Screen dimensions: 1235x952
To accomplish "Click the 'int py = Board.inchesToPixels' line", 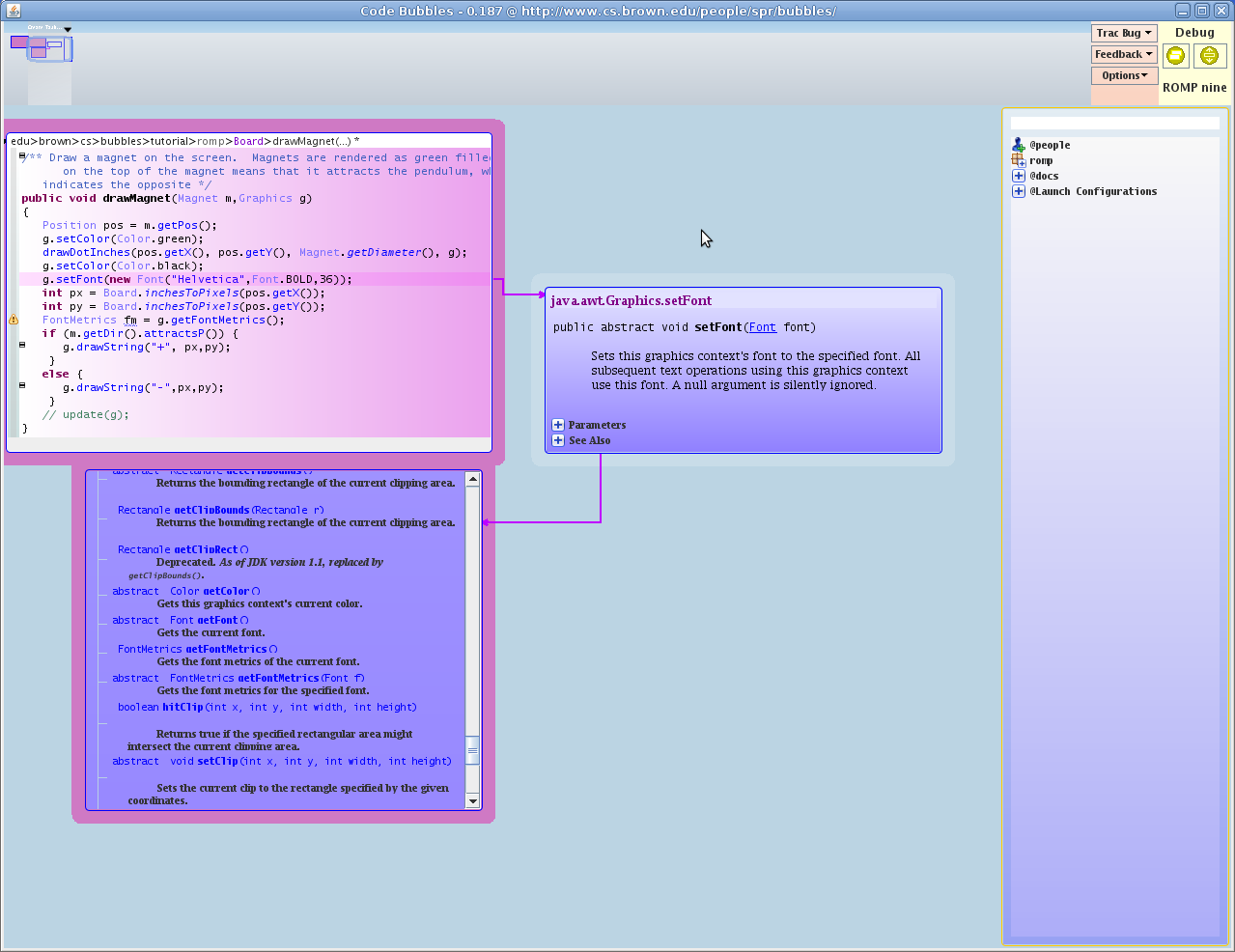I will (x=183, y=306).
